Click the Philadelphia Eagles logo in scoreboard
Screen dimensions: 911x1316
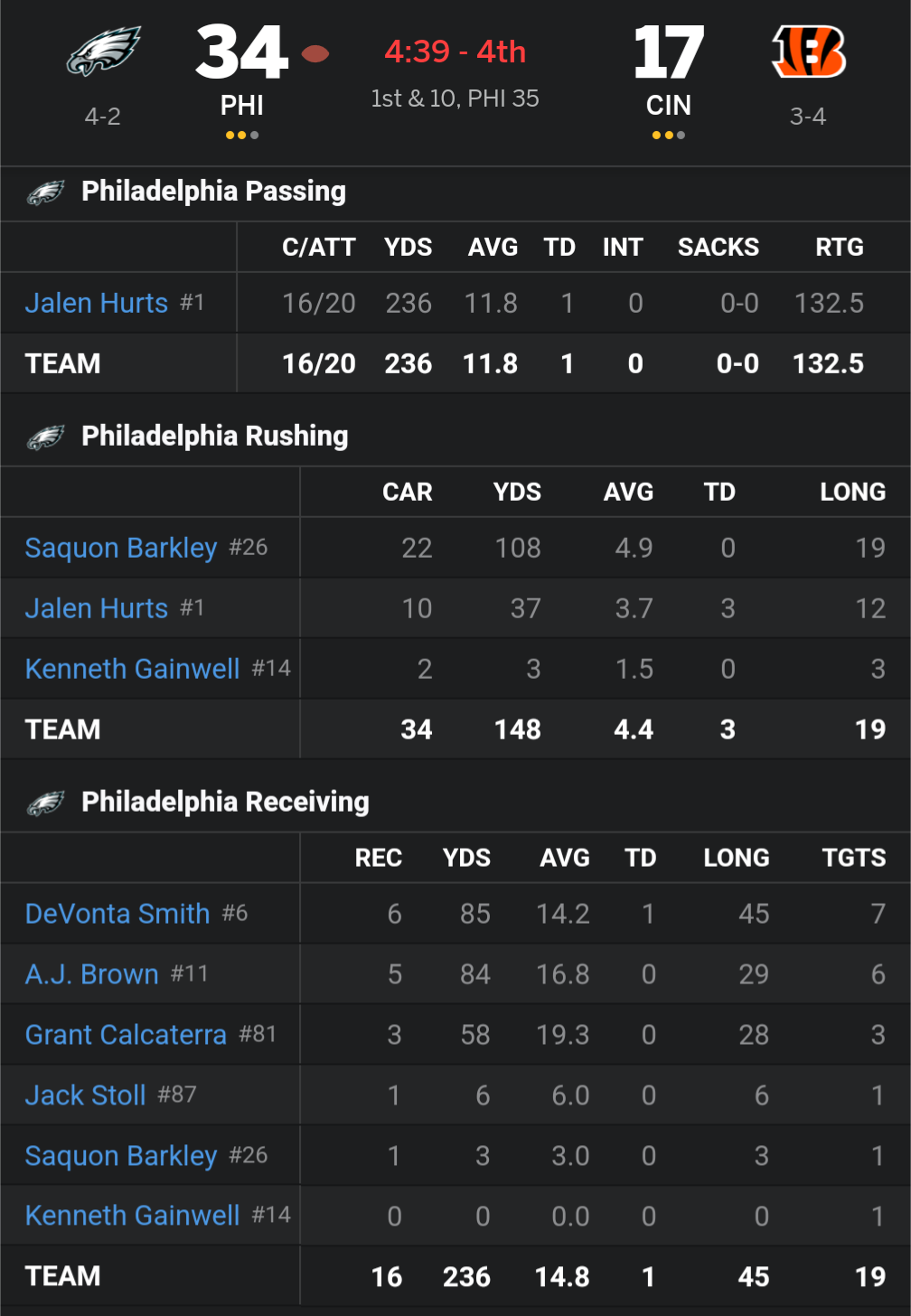[x=103, y=52]
